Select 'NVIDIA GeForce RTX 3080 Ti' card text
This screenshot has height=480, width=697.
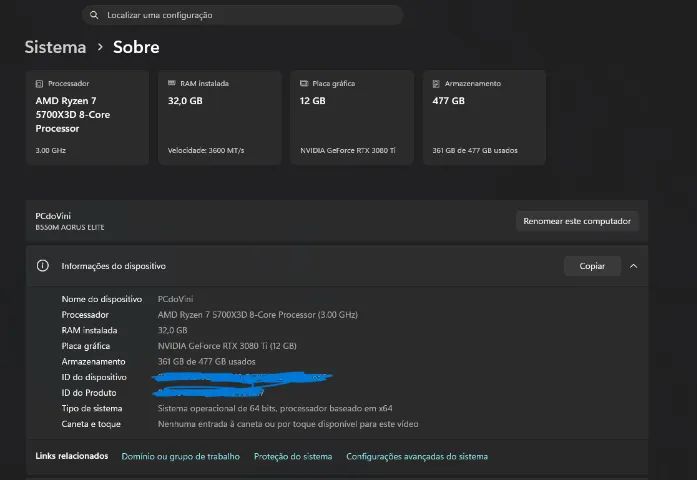coord(348,150)
